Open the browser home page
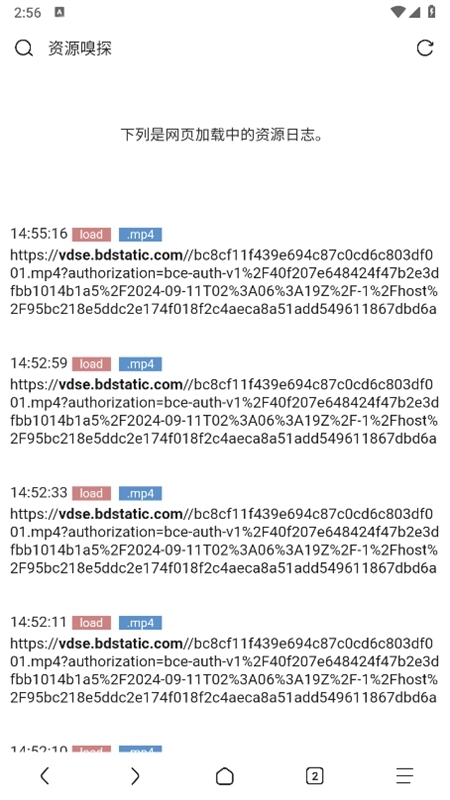 coord(224,776)
